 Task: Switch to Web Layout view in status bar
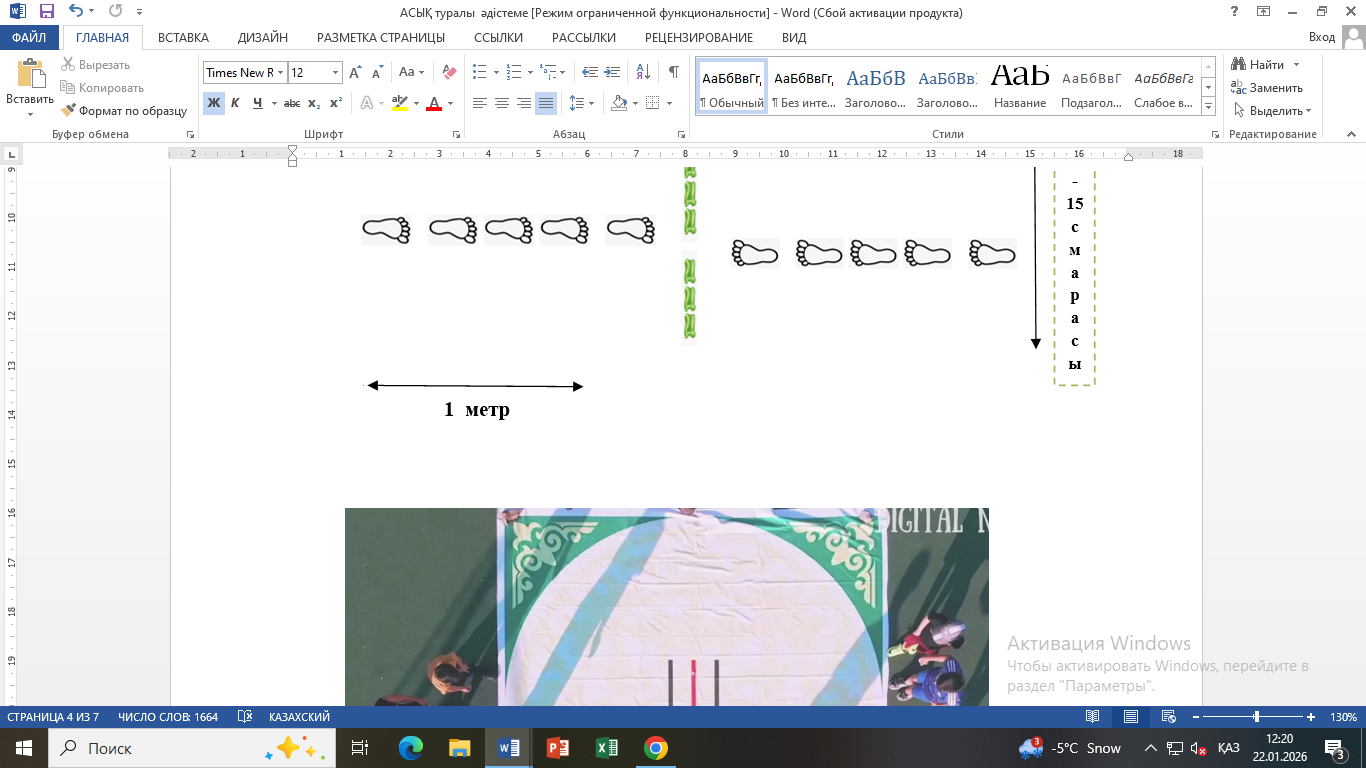click(1167, 717)
